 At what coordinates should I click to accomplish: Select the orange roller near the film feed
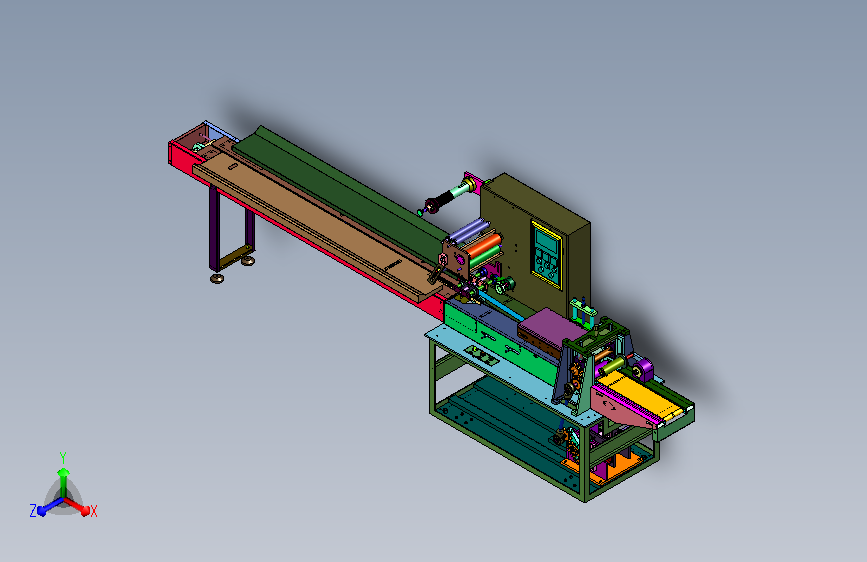(x=485, y=246)
